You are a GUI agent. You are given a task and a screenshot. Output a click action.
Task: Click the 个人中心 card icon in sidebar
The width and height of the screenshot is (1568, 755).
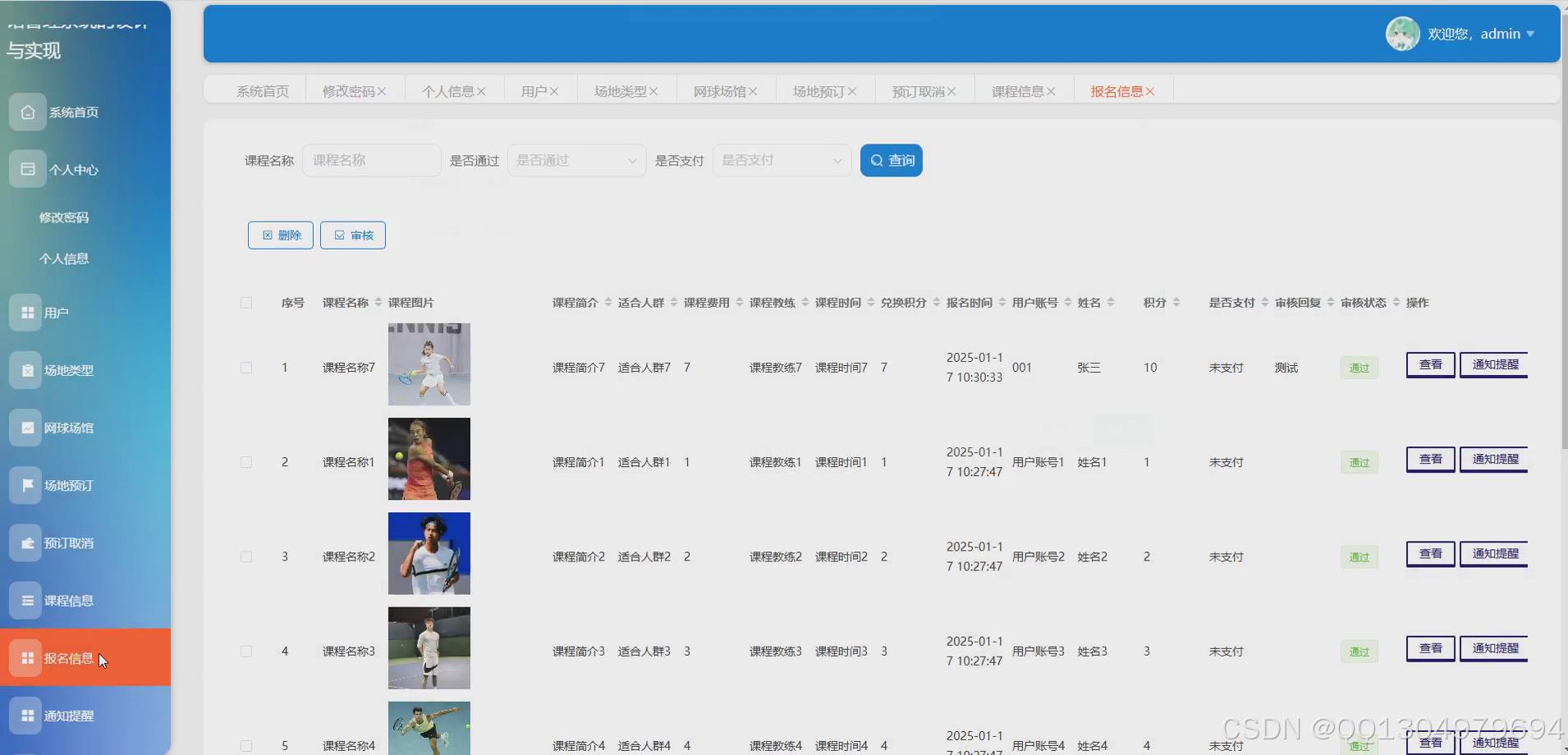point(28,169)
